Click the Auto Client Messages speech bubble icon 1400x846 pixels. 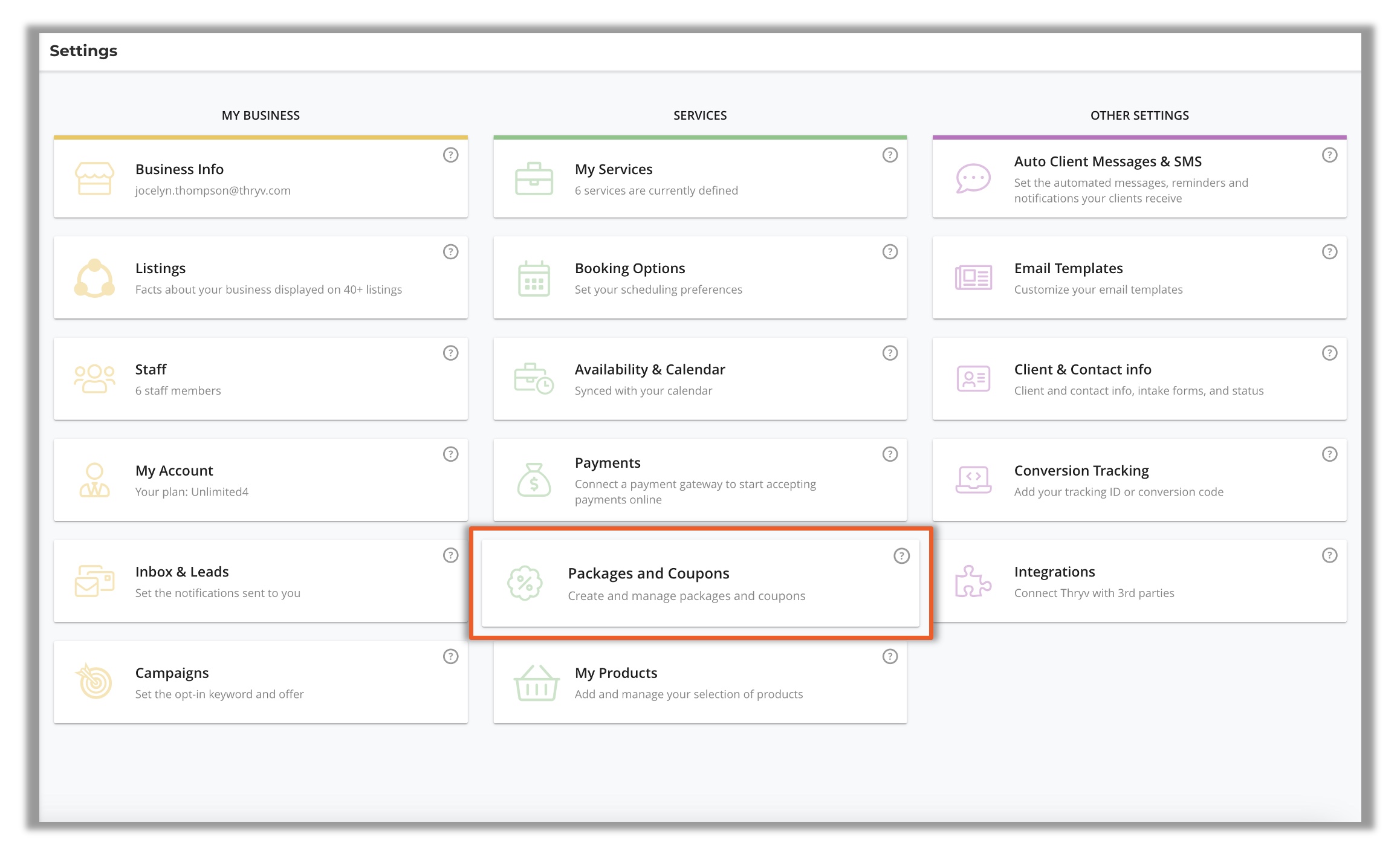pyautogui.click(x=973, y=178)
